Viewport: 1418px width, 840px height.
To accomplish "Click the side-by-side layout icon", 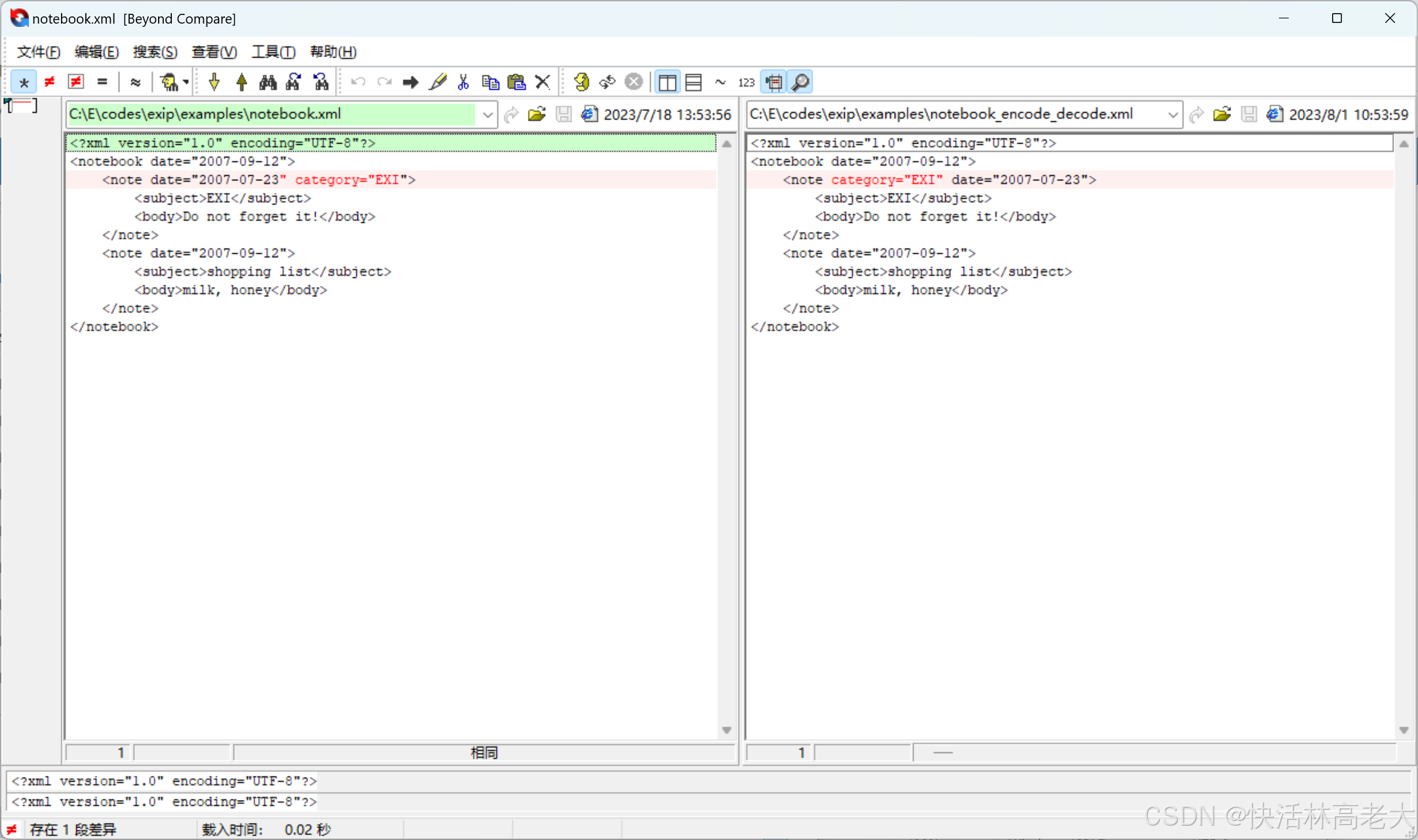I will [x=667, y=83].
